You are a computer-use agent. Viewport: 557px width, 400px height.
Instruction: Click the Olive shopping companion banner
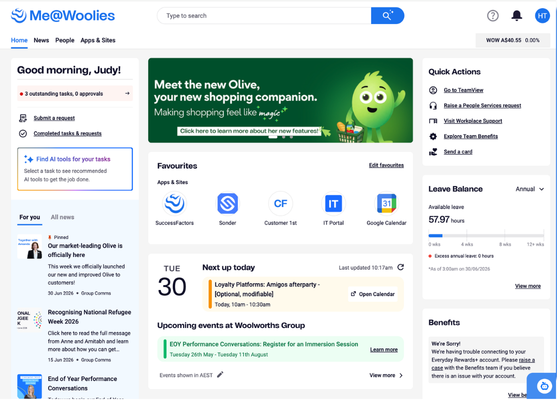[x=280, y=101]
